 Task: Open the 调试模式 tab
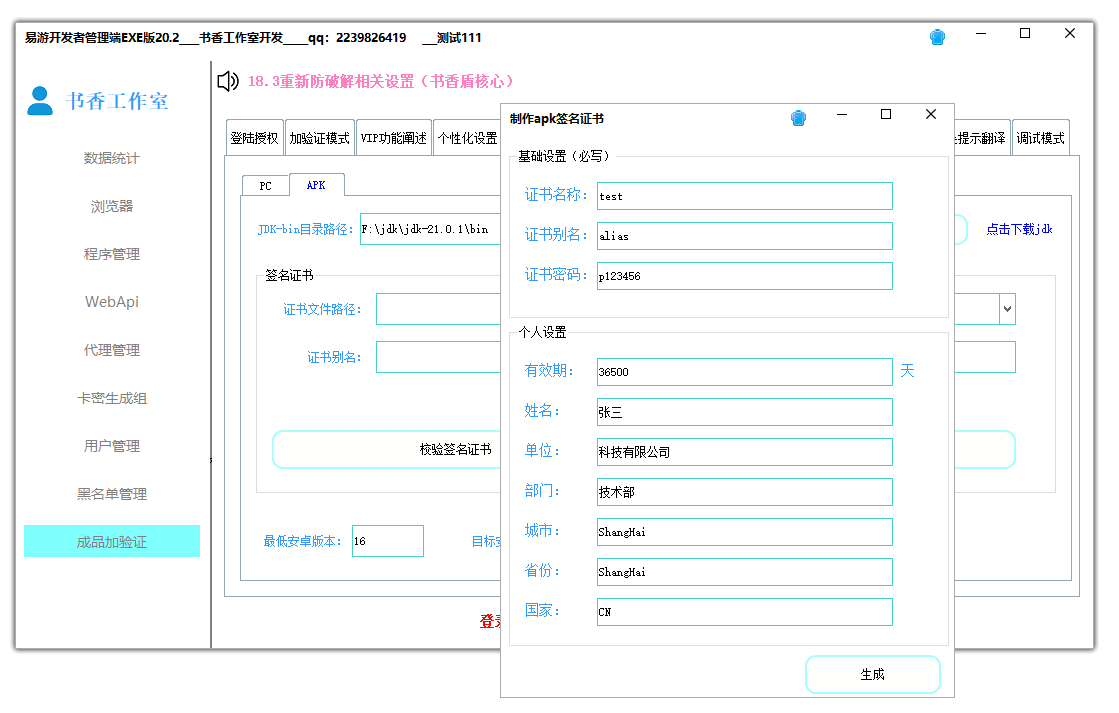[x=1042, y=137]
